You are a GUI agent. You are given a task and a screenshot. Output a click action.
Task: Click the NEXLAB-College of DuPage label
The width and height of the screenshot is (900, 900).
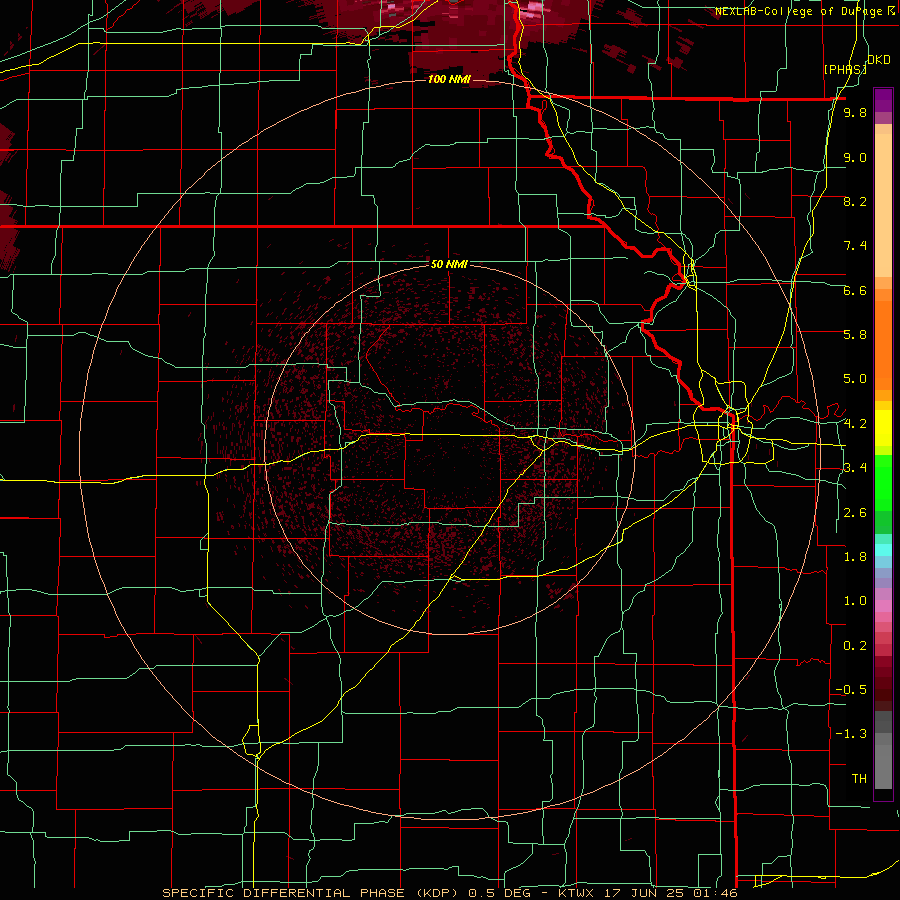[x=798, y=11]
